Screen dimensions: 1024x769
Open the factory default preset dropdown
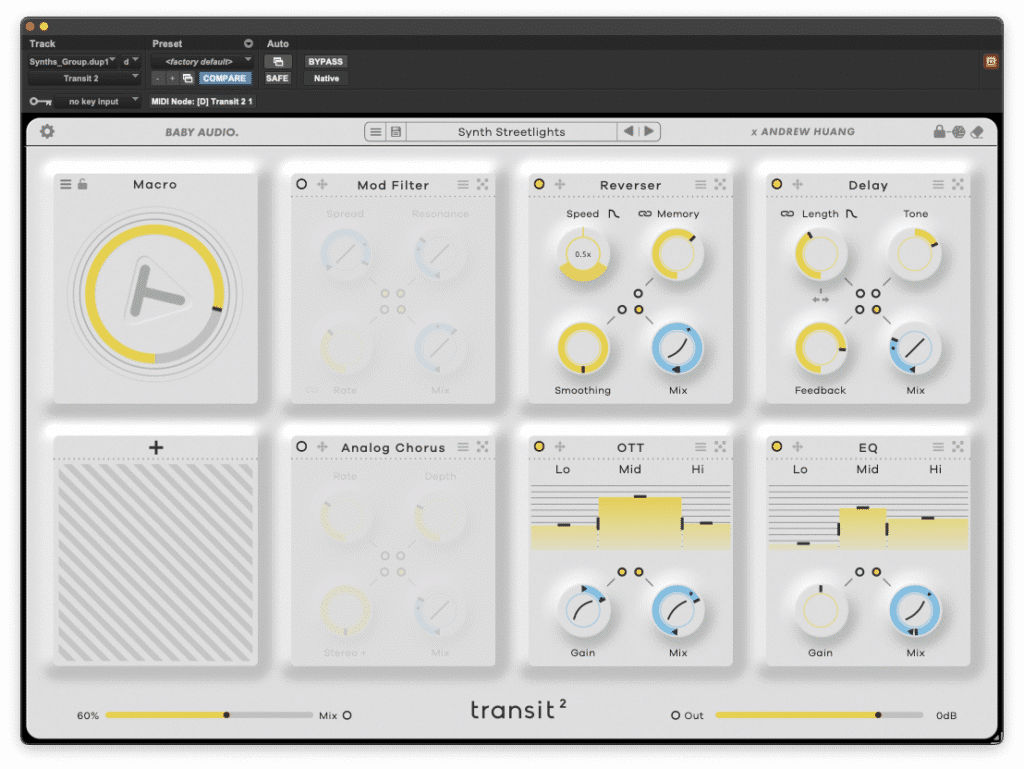202,61
